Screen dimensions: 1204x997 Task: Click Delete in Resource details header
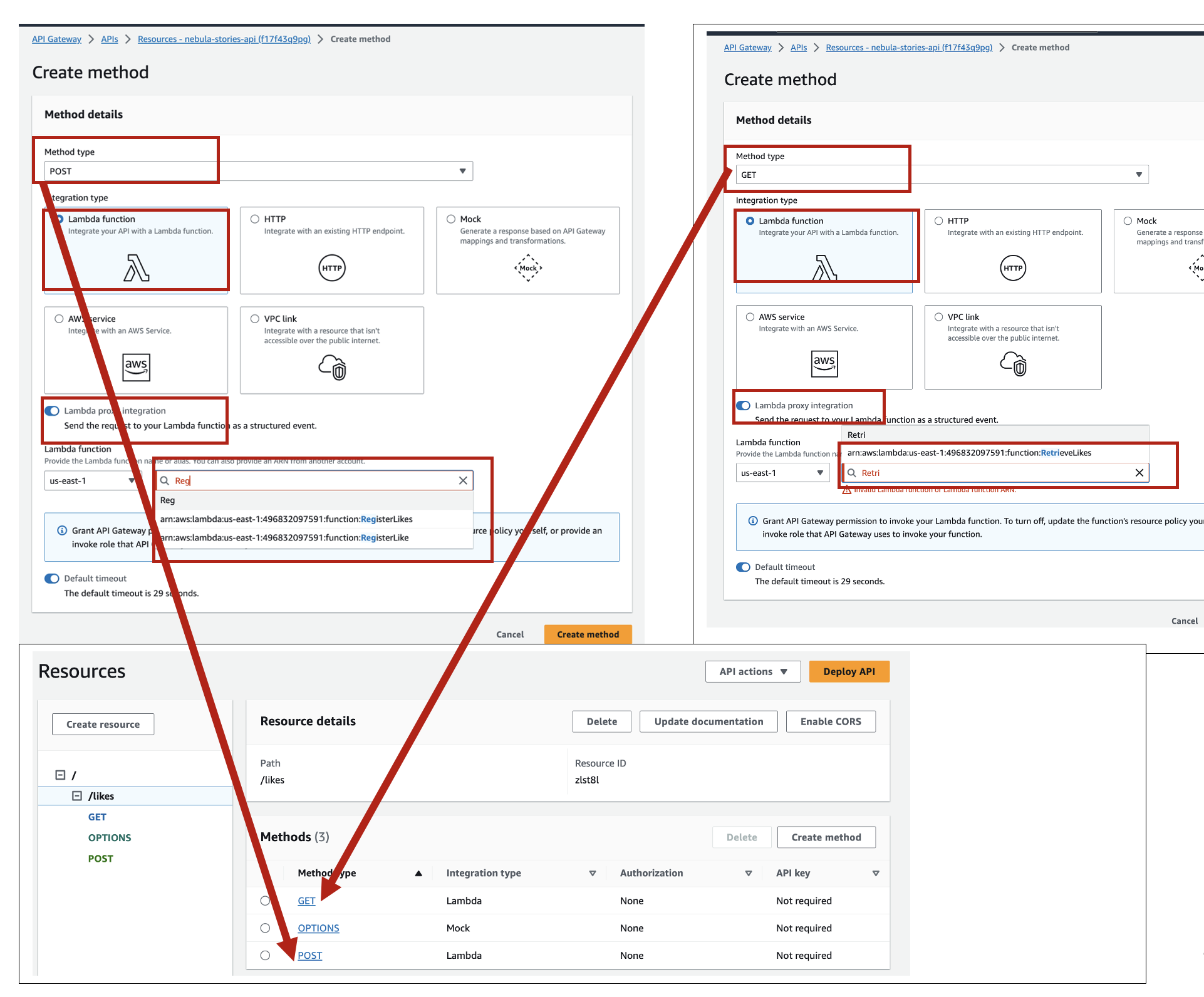(x=602, y=721)
